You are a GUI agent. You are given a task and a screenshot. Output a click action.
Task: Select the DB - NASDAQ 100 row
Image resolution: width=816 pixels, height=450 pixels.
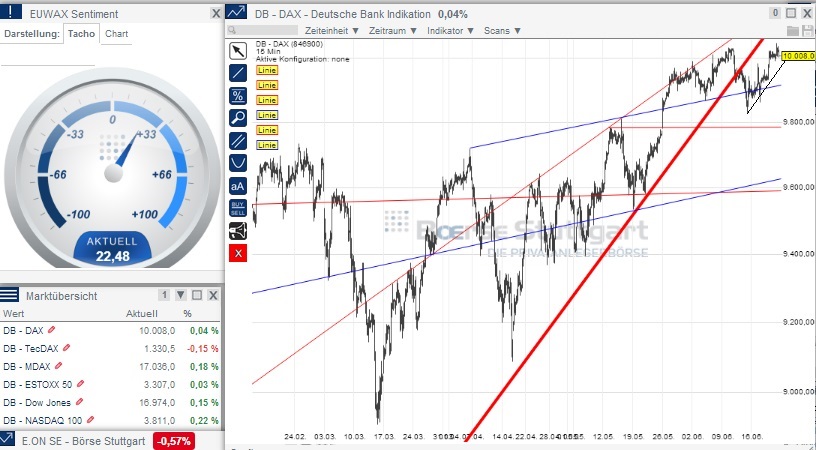(110, 420)
